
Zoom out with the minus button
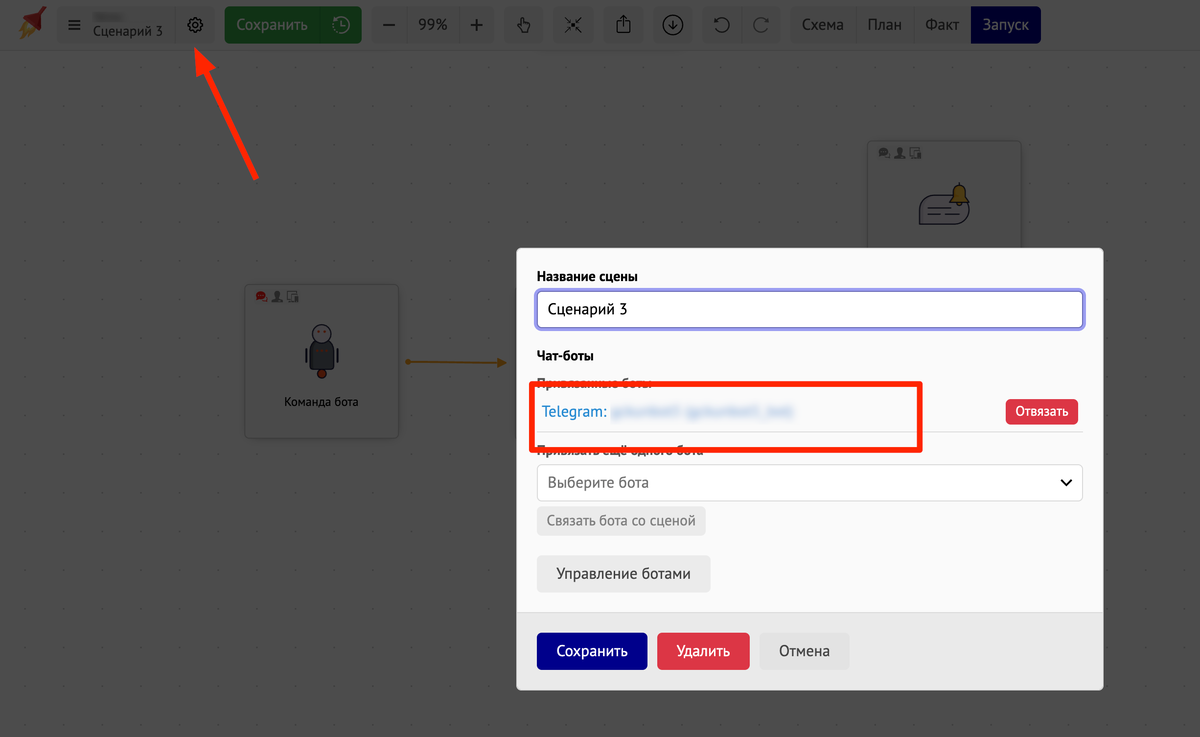(x=389, y=25)
